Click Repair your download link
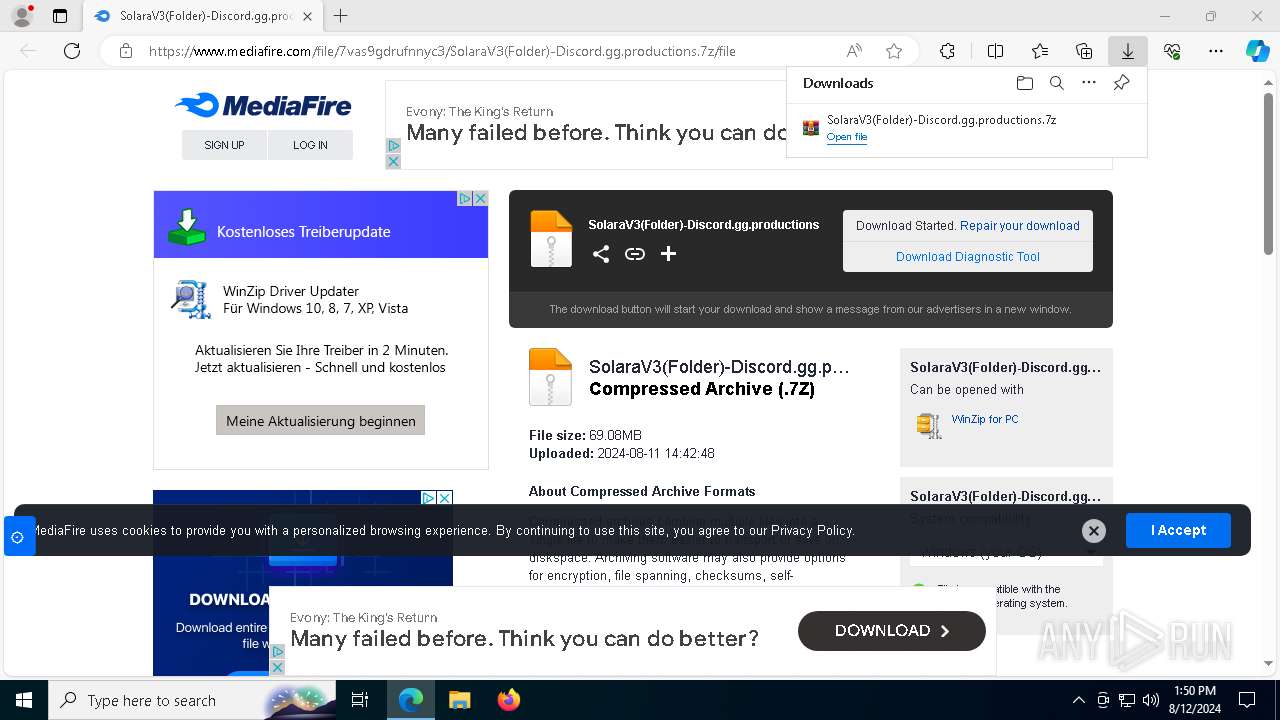 tap(1020, 226)
